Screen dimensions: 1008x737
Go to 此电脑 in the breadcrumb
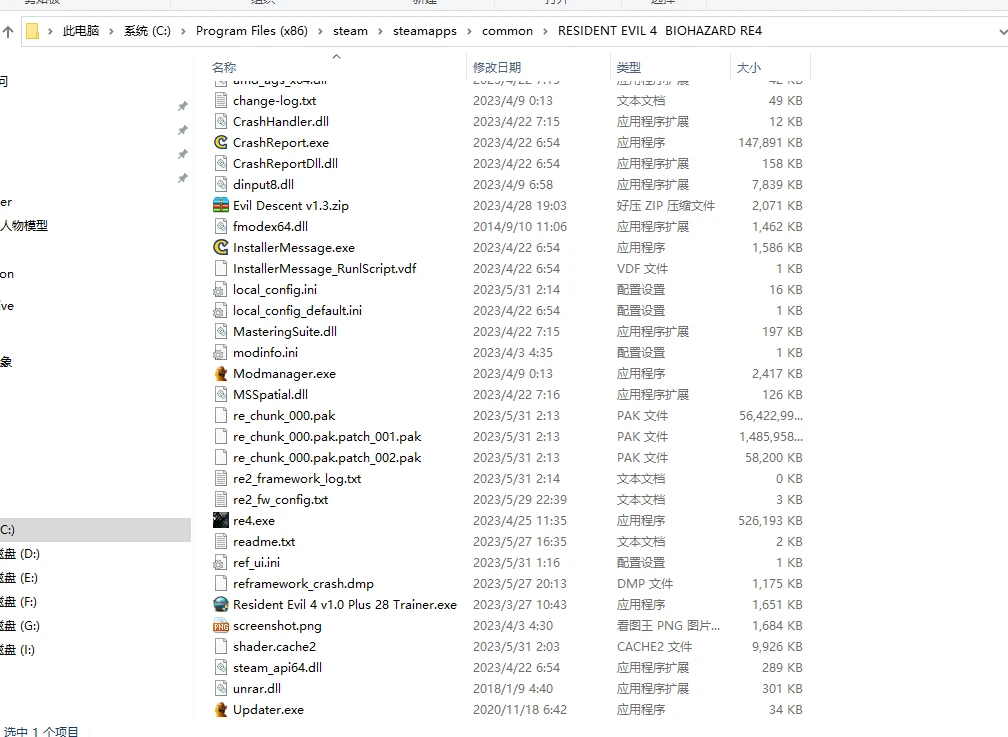81,31
